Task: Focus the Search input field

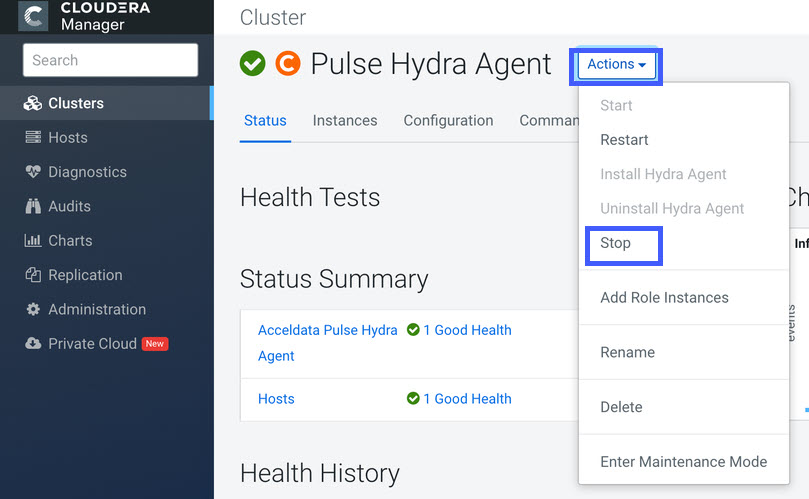Action: point(110,60)
